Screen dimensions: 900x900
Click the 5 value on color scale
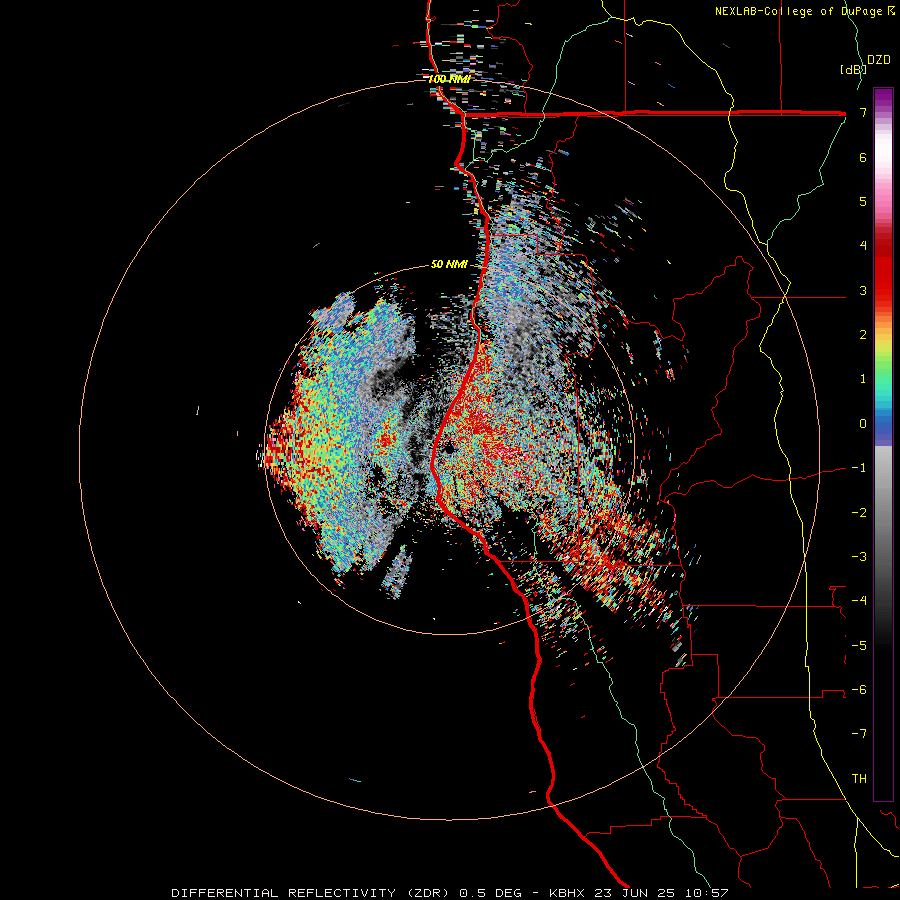click(863, 201)
